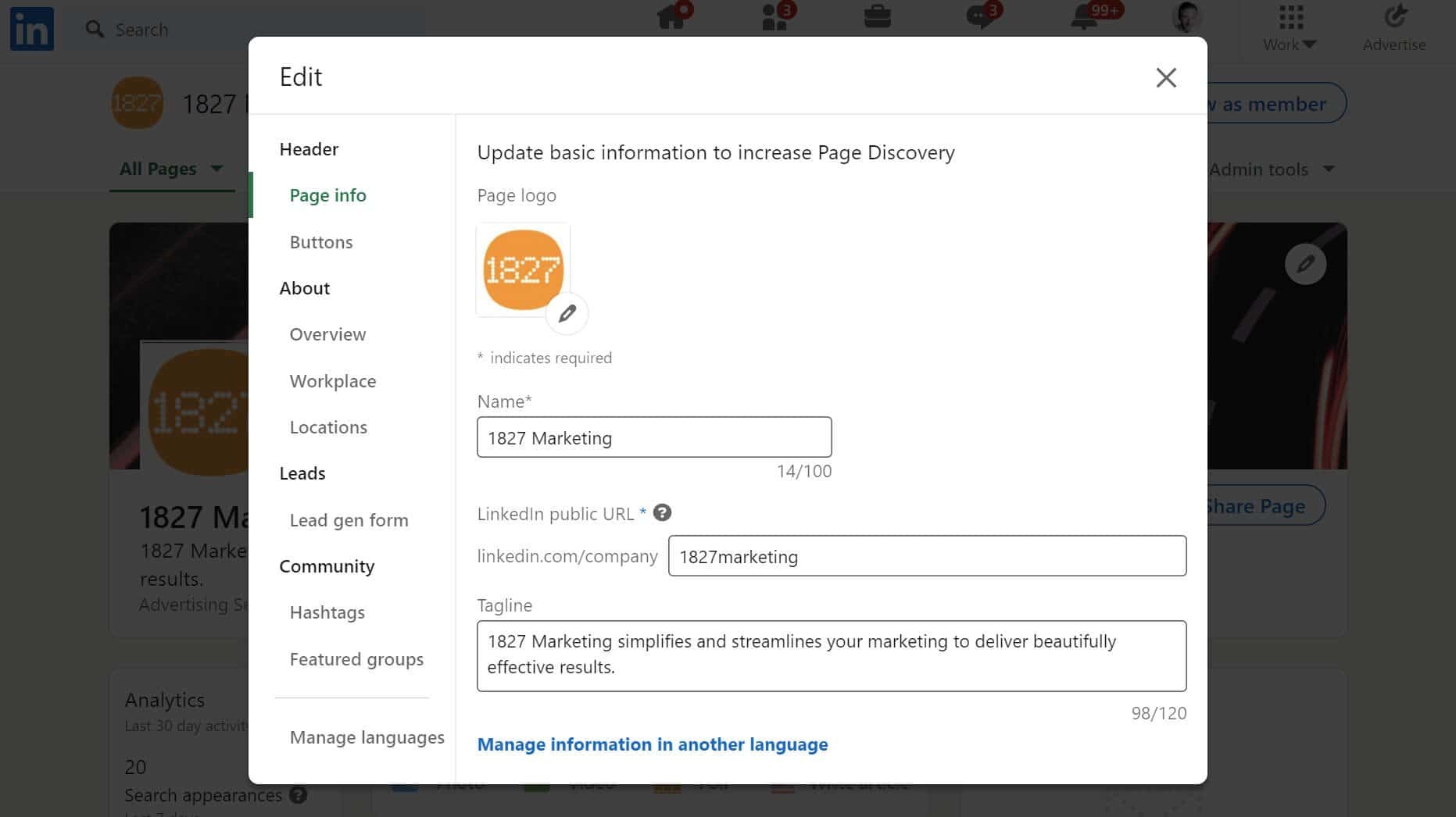Open Workplace section in sidebar
This screenshot has width=1456, height=817.
click(x=333, y=381)
